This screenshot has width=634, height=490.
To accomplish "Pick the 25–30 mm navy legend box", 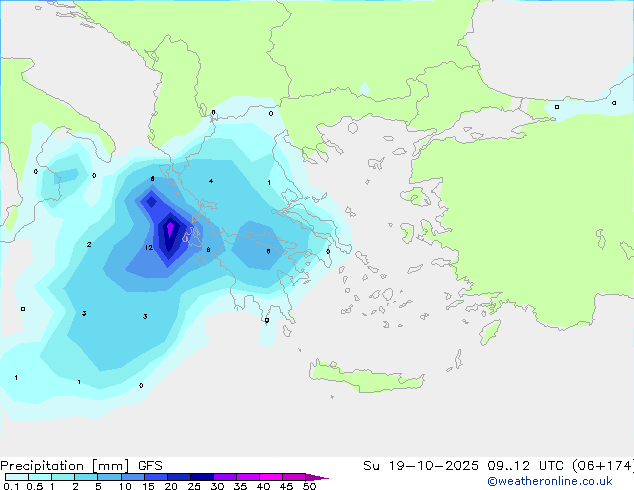I will (x=201, y=477).
